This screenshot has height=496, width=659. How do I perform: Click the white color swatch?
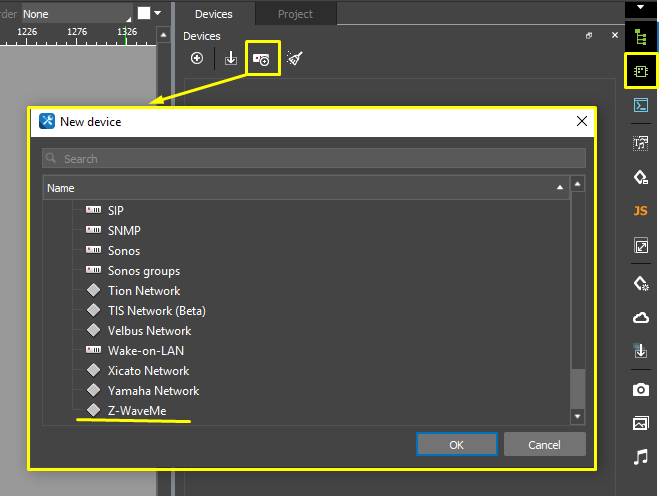[144, 13]
